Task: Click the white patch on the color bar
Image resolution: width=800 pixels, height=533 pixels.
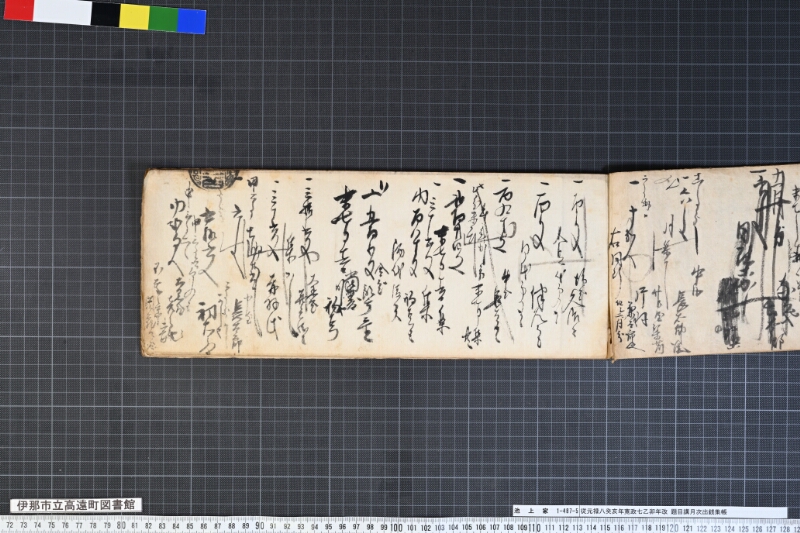Action: 62,12
